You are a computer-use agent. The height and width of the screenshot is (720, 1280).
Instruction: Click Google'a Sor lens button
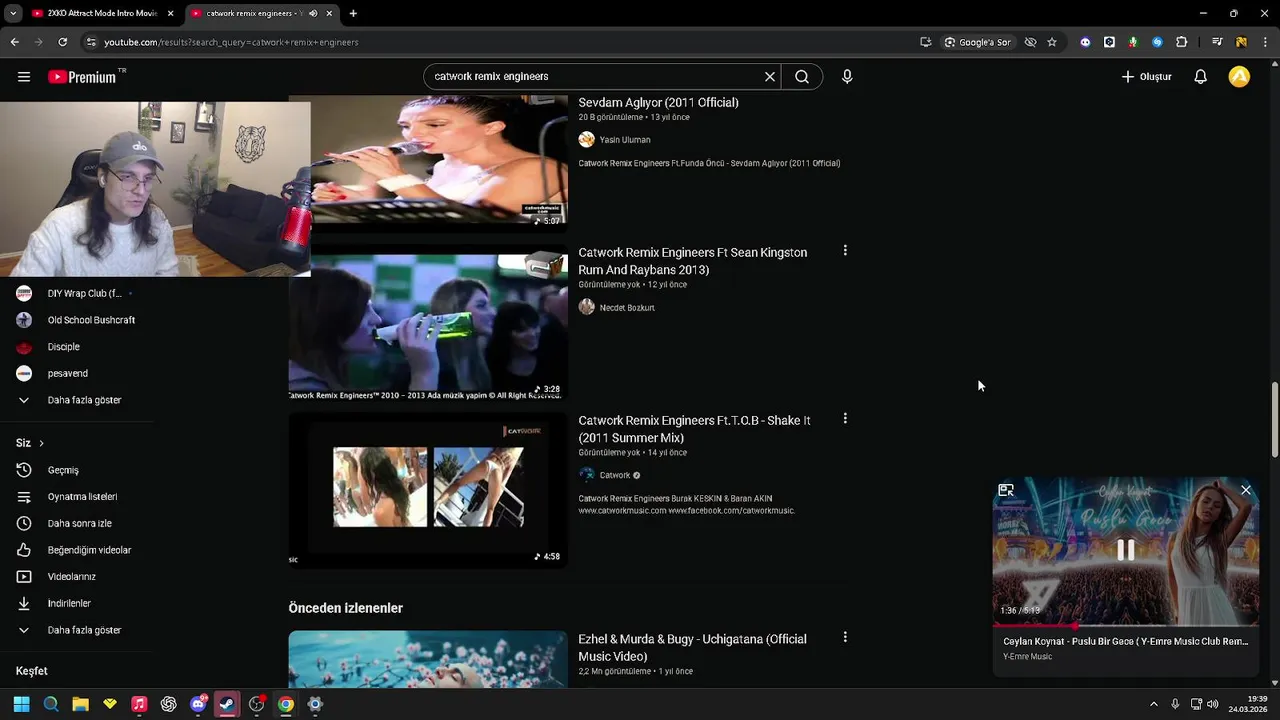[x=978, y=42]
